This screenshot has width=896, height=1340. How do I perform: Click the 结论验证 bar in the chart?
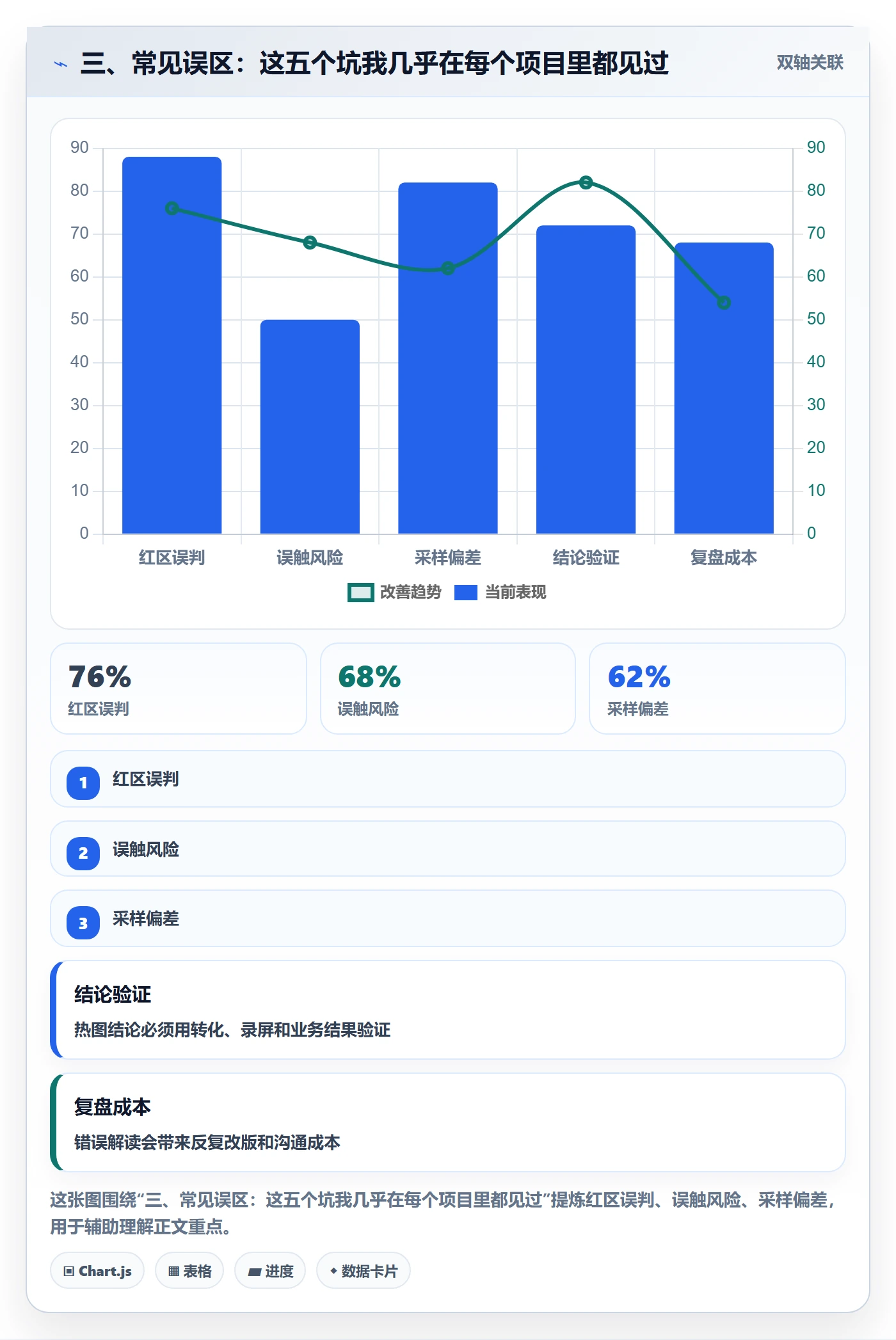[x=586, y=379]
